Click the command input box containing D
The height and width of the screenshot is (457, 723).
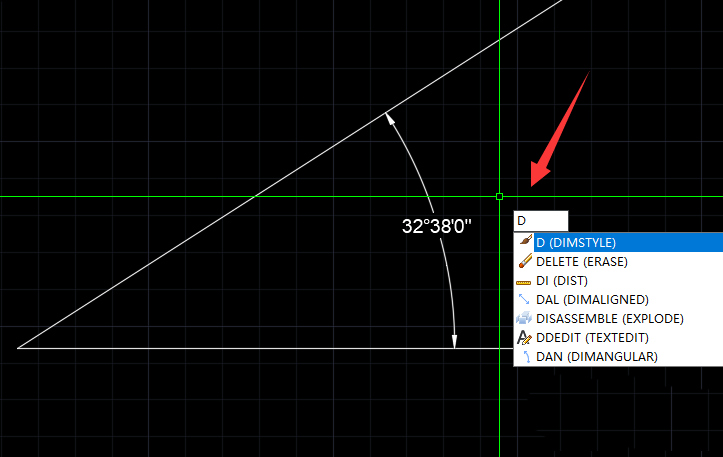(540, 220)
